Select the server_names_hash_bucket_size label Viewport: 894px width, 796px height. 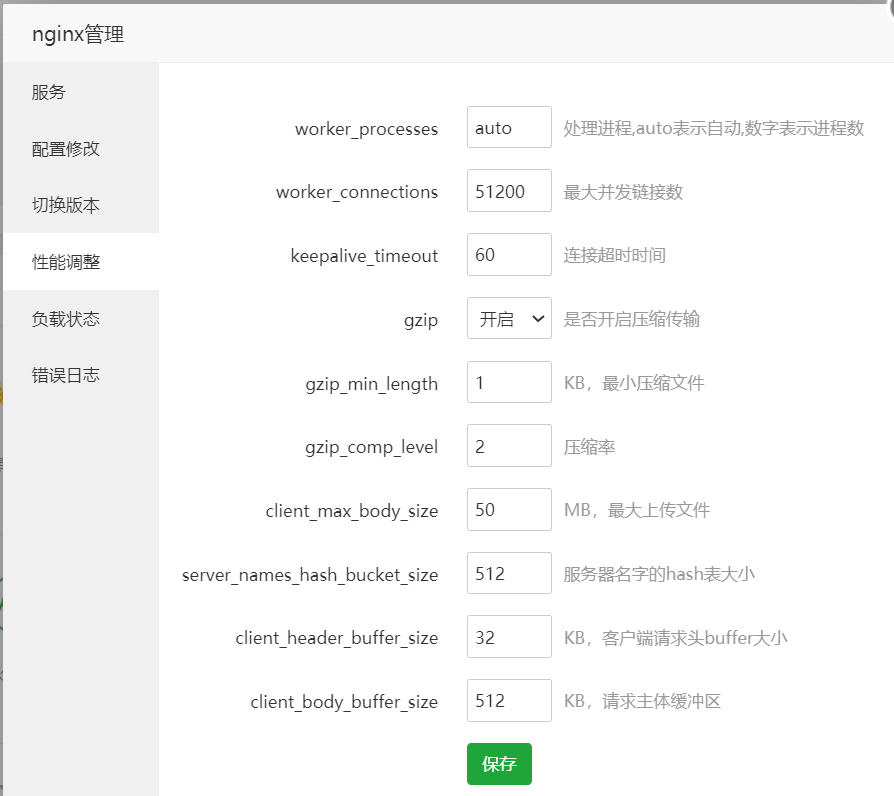click(310, 575)
